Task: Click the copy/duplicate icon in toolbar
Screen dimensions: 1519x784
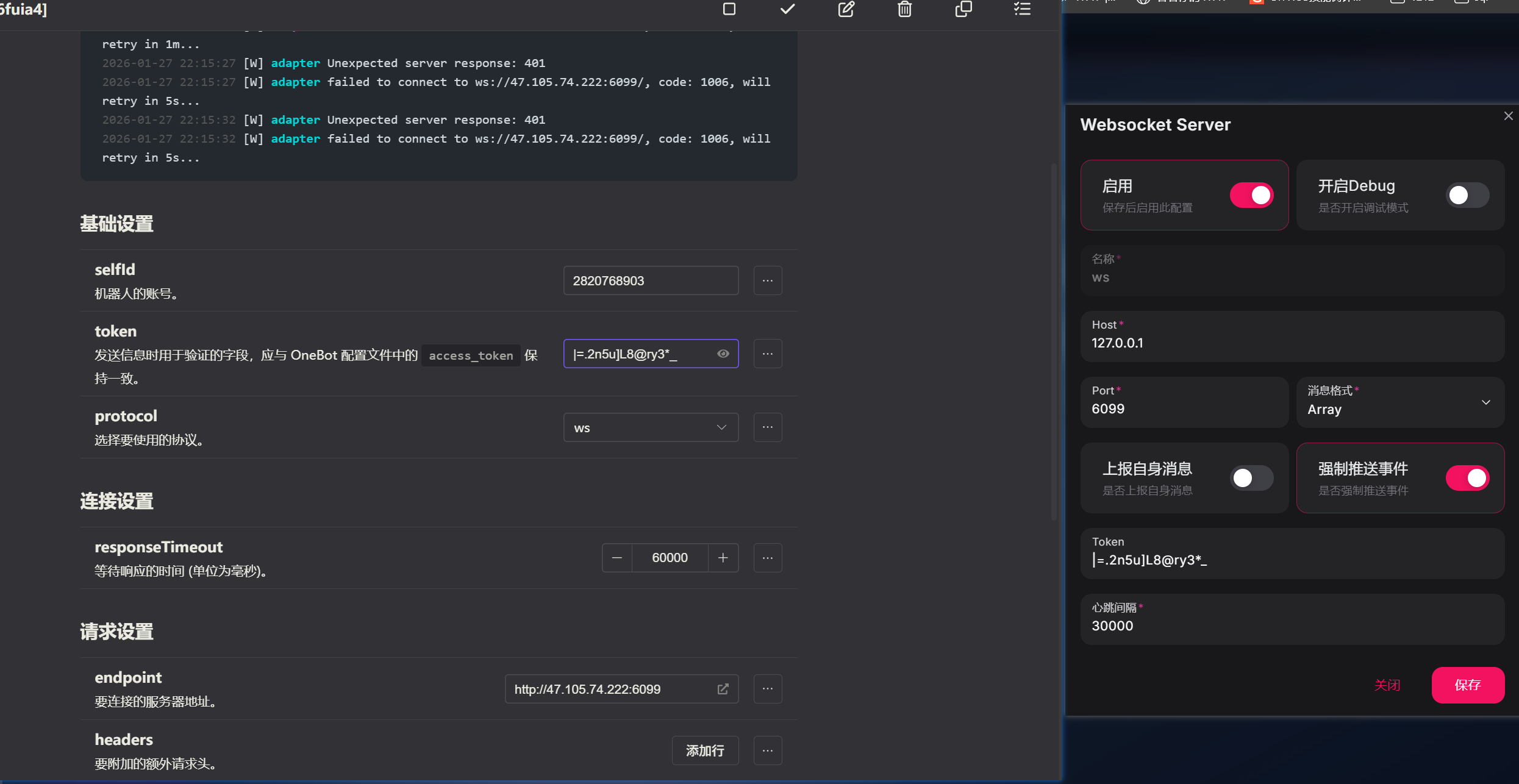Action: 963,9
